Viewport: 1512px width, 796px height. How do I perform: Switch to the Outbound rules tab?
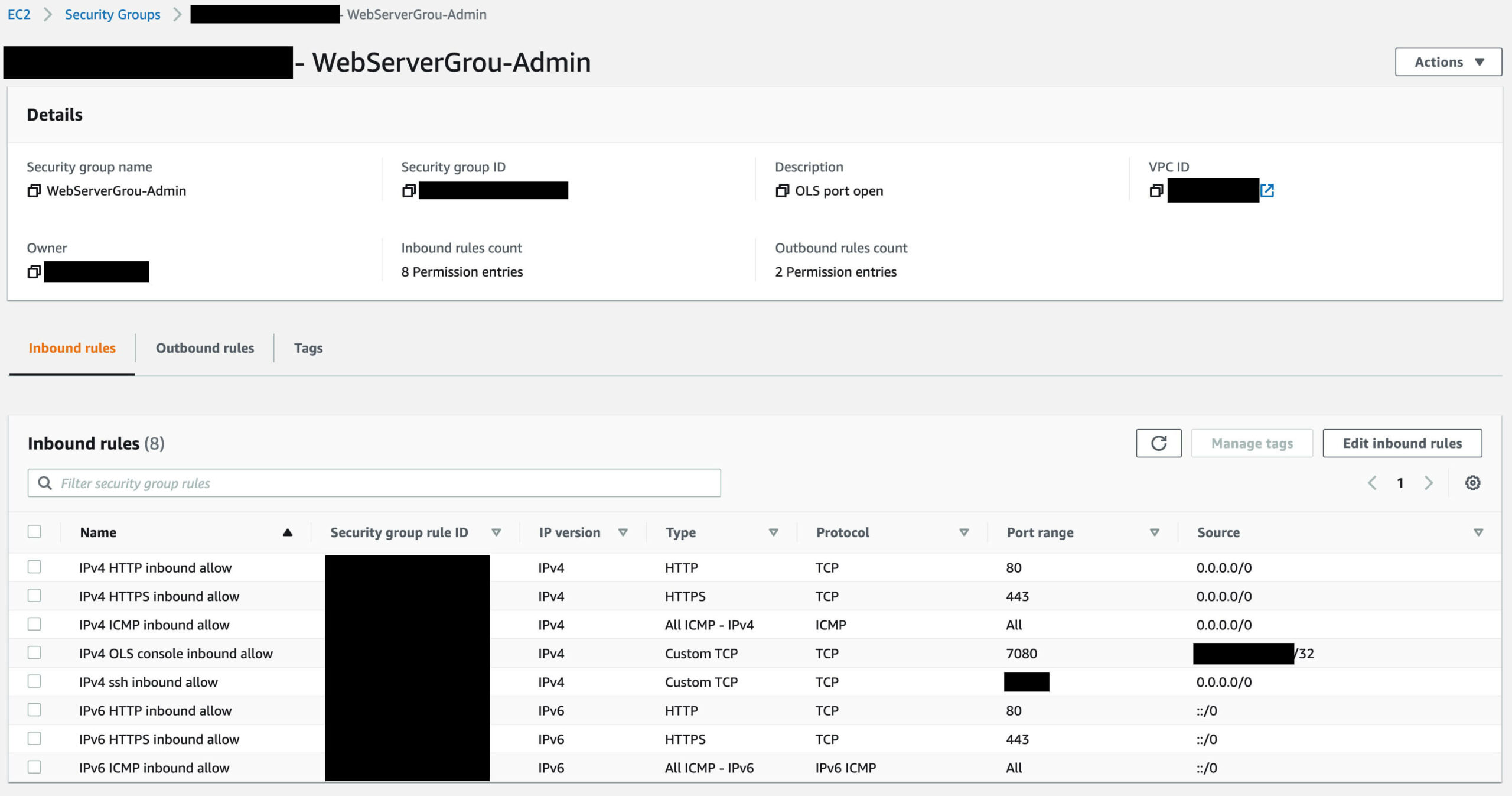[204, 348]
